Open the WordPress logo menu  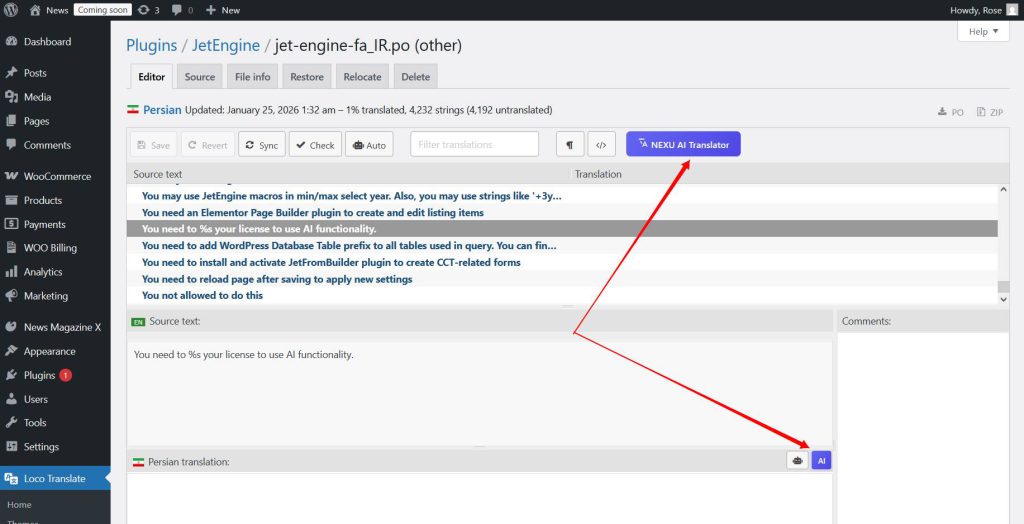[11, 10]
